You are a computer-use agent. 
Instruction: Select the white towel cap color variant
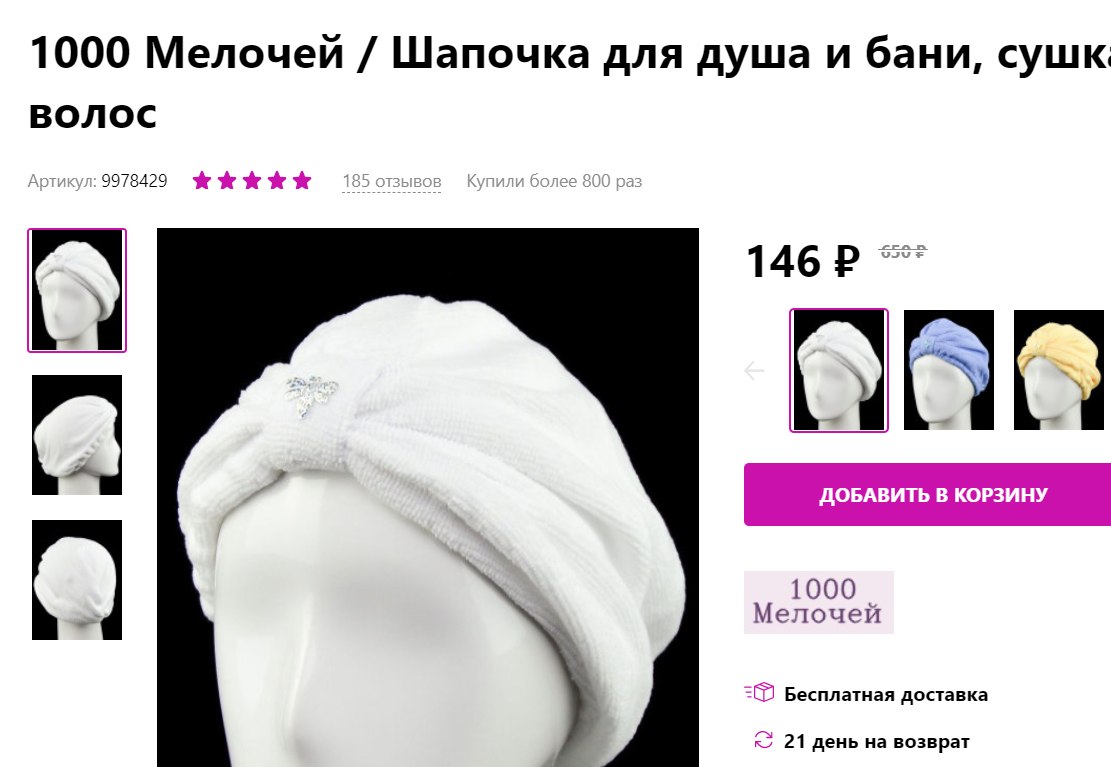coord(839,370)
